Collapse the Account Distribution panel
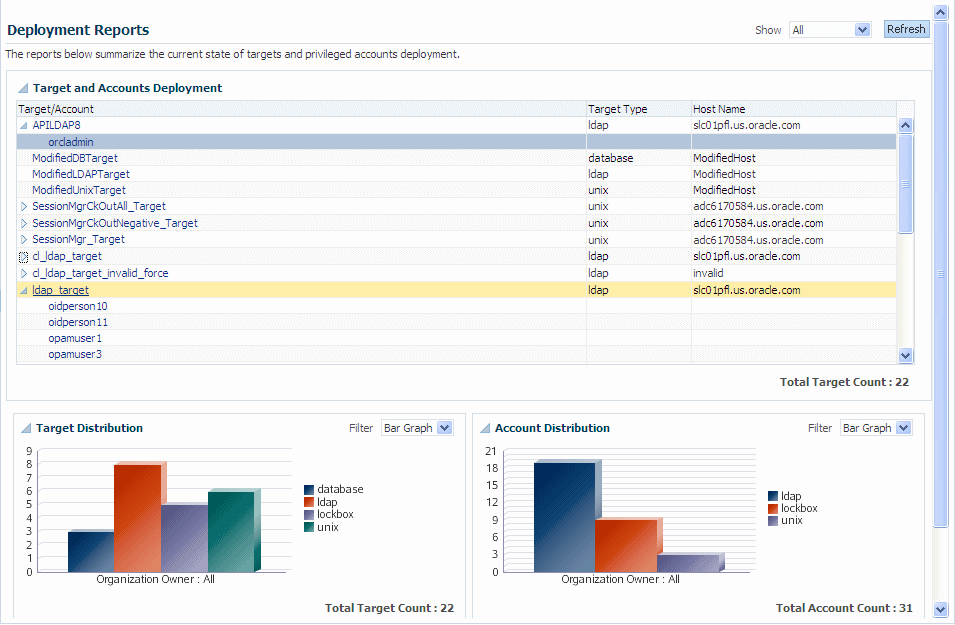The height and width of the screenshot is (625, 955). [485, 428]
